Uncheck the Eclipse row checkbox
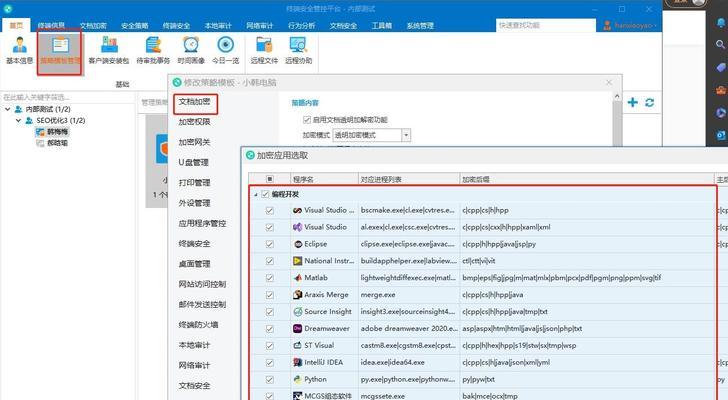Image resolution: width=728 pixels, height=400 pixels. tap(270, 244)
